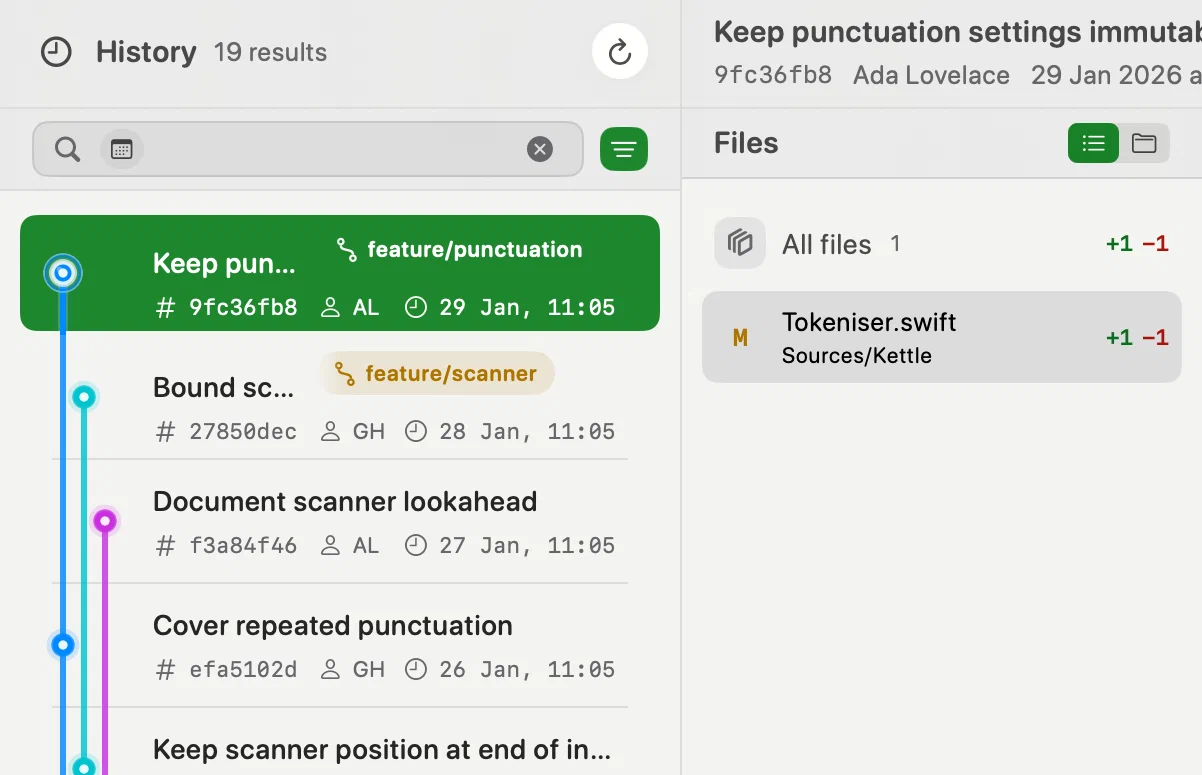1202x775 pixels.
Task: Select Keep scanner position at end commit
Action: 340,742
